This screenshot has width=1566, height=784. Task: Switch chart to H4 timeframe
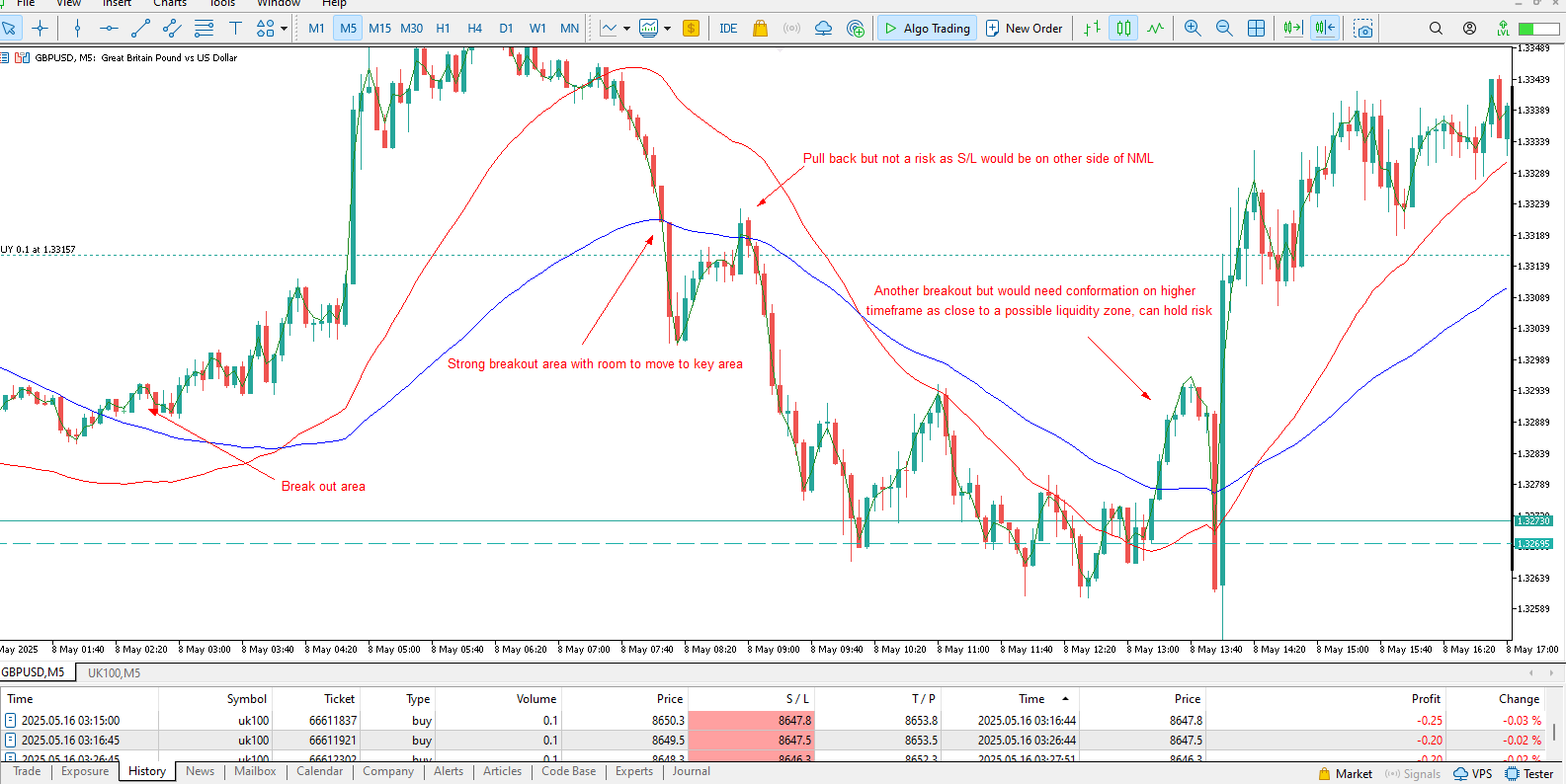[474, 29]
